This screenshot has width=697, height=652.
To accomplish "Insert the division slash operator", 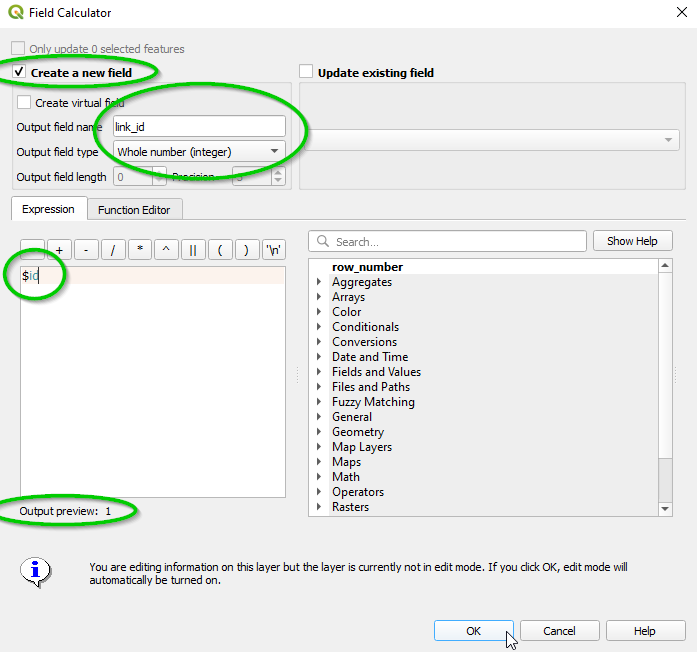I will 114,250.
